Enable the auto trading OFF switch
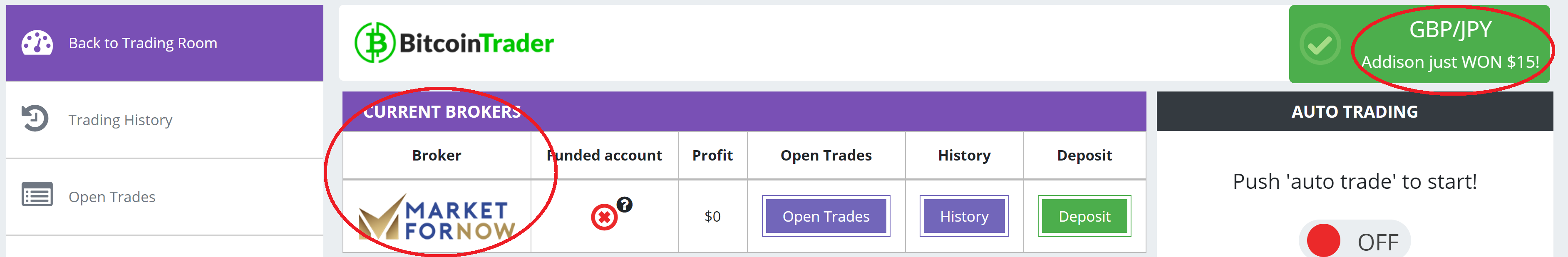Viewport: 1568px width, 257px height. [1354, 241]
